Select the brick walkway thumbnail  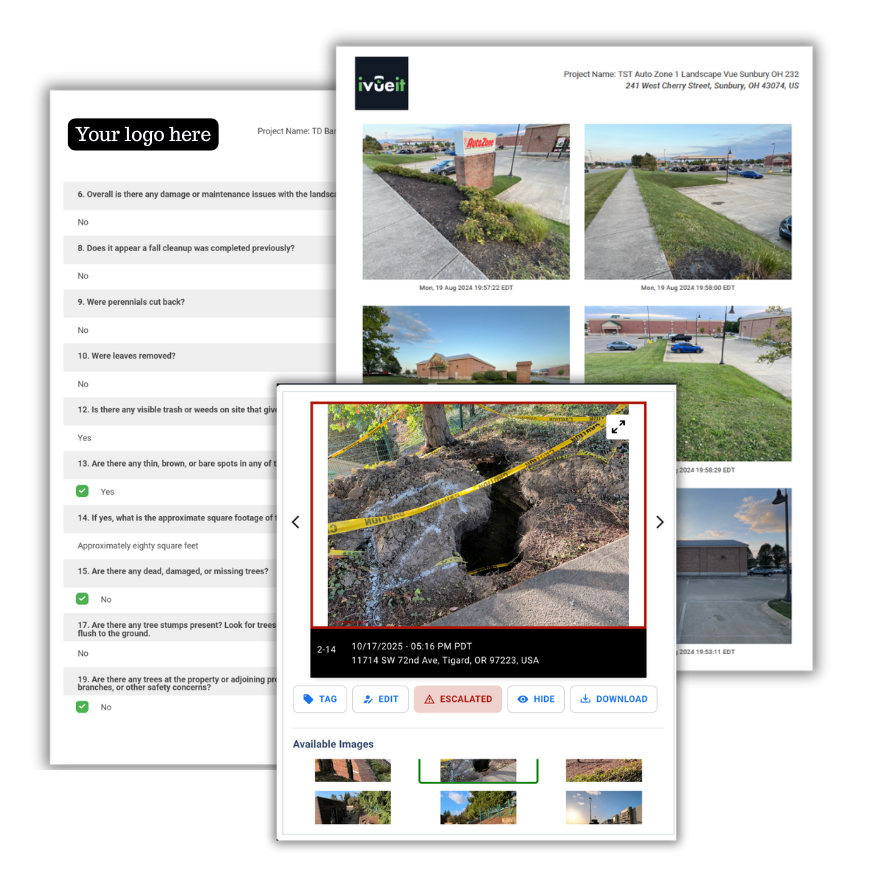click(353, 770)
